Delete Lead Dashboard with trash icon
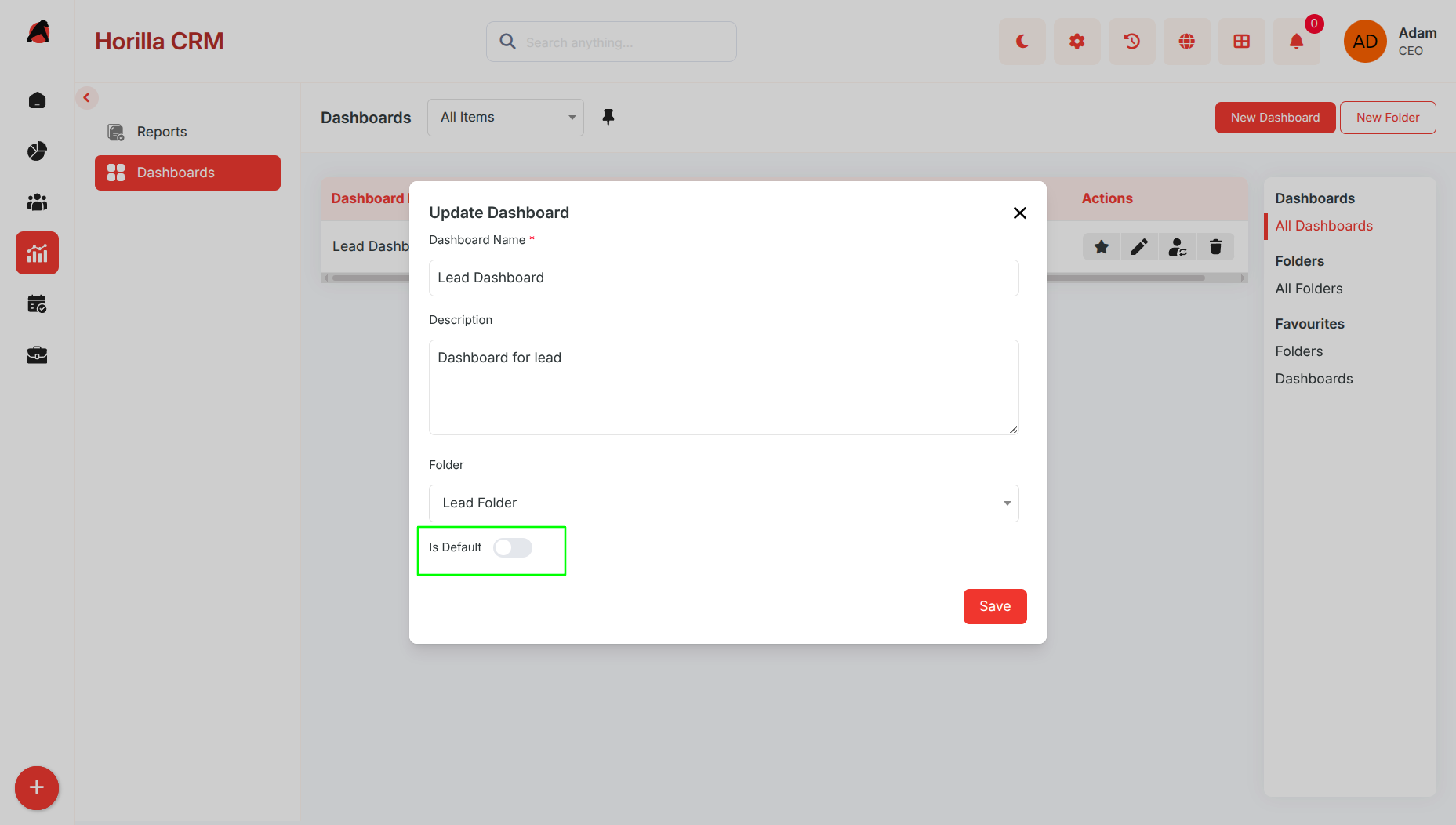 click(x=1215, y=247)
